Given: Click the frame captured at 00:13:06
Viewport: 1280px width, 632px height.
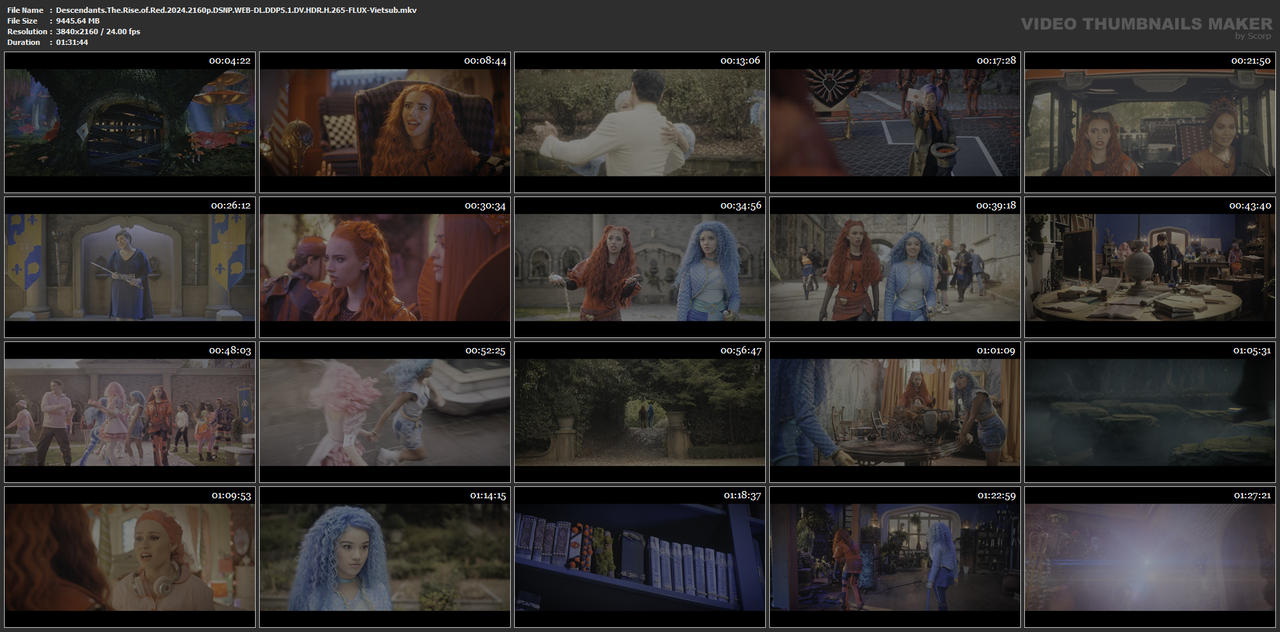Looking at the screenshot, I should 640,122.
